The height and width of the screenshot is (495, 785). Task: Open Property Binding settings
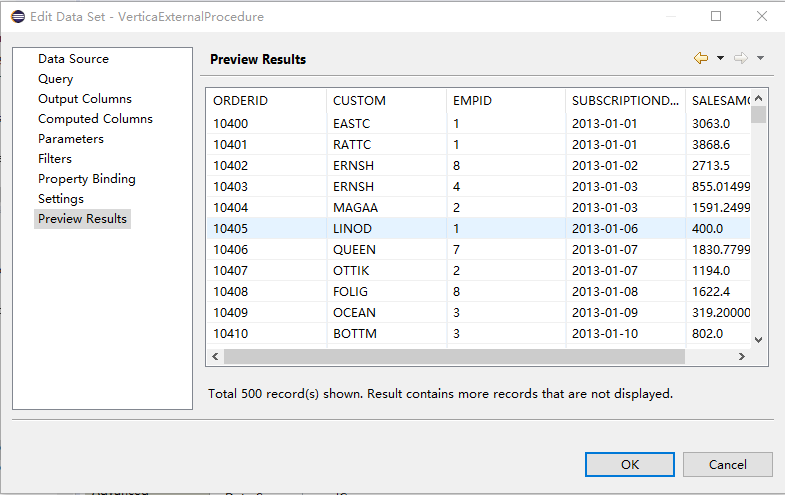coord(86,179)
